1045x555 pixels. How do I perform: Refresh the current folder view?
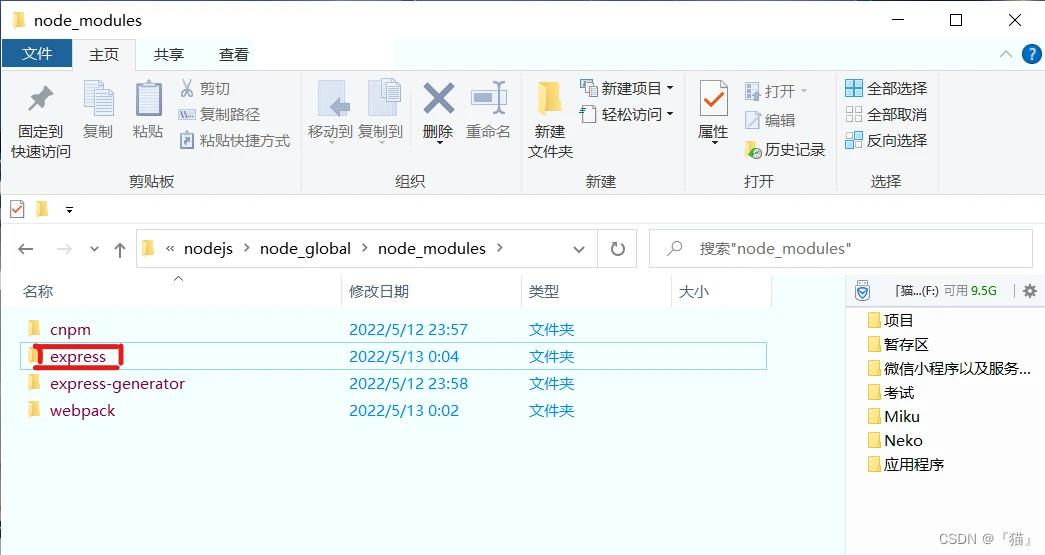pyautogui.click(x=617, y=249)
